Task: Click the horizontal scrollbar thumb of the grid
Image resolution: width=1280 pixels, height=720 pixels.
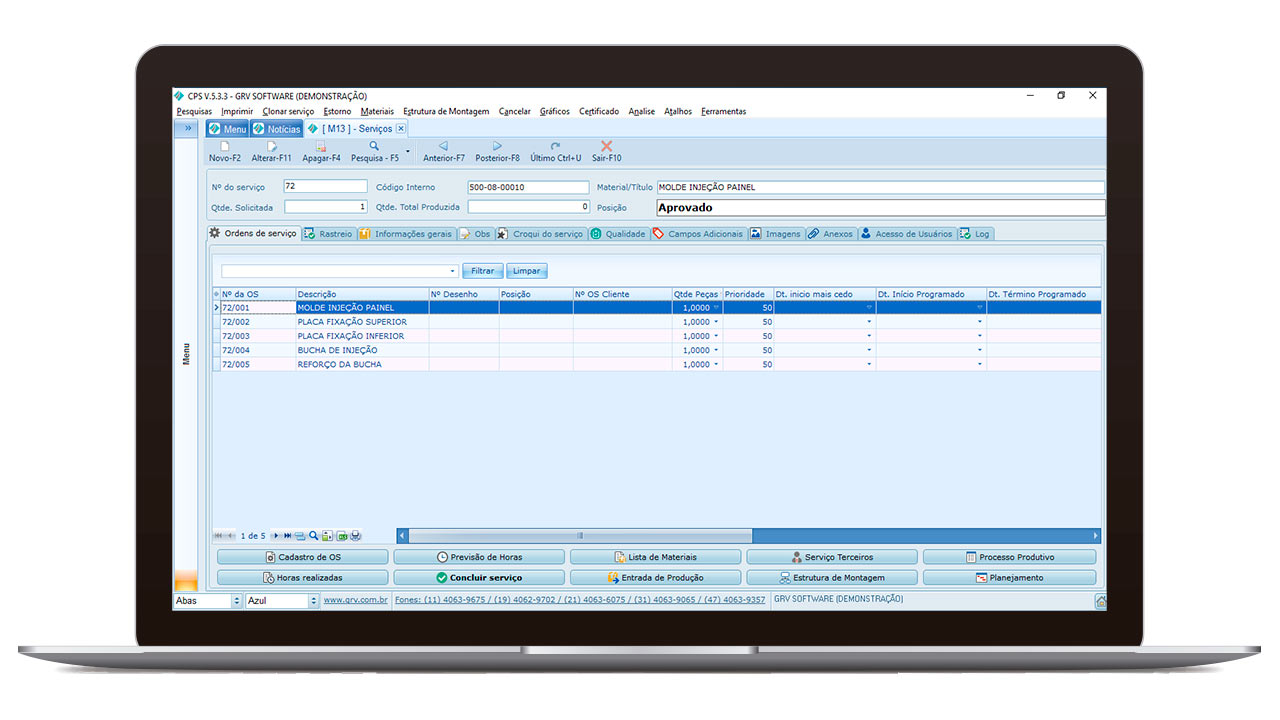Action: tap(580, 536)
